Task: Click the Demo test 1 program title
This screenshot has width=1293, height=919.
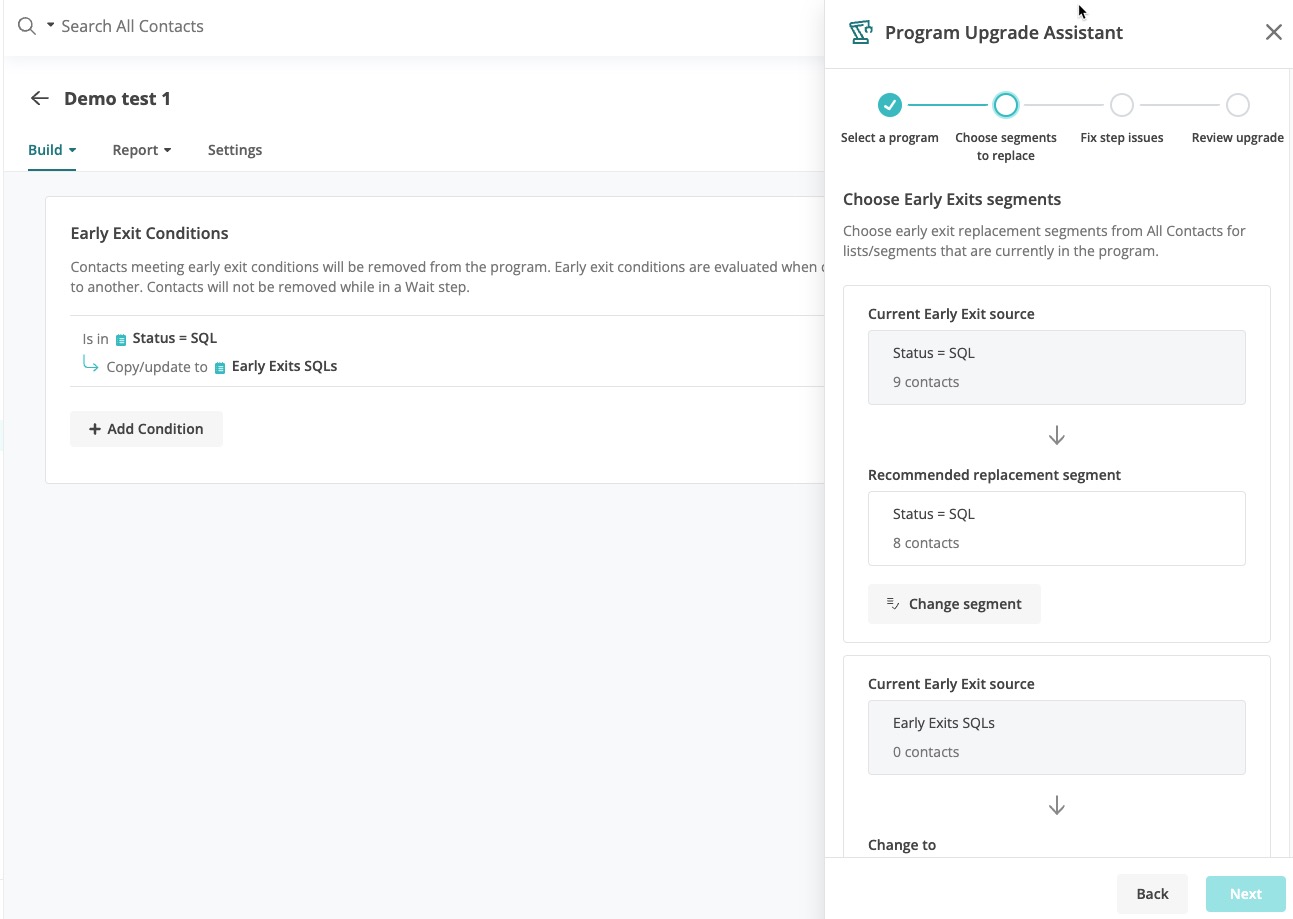Action: pos(117,98)
